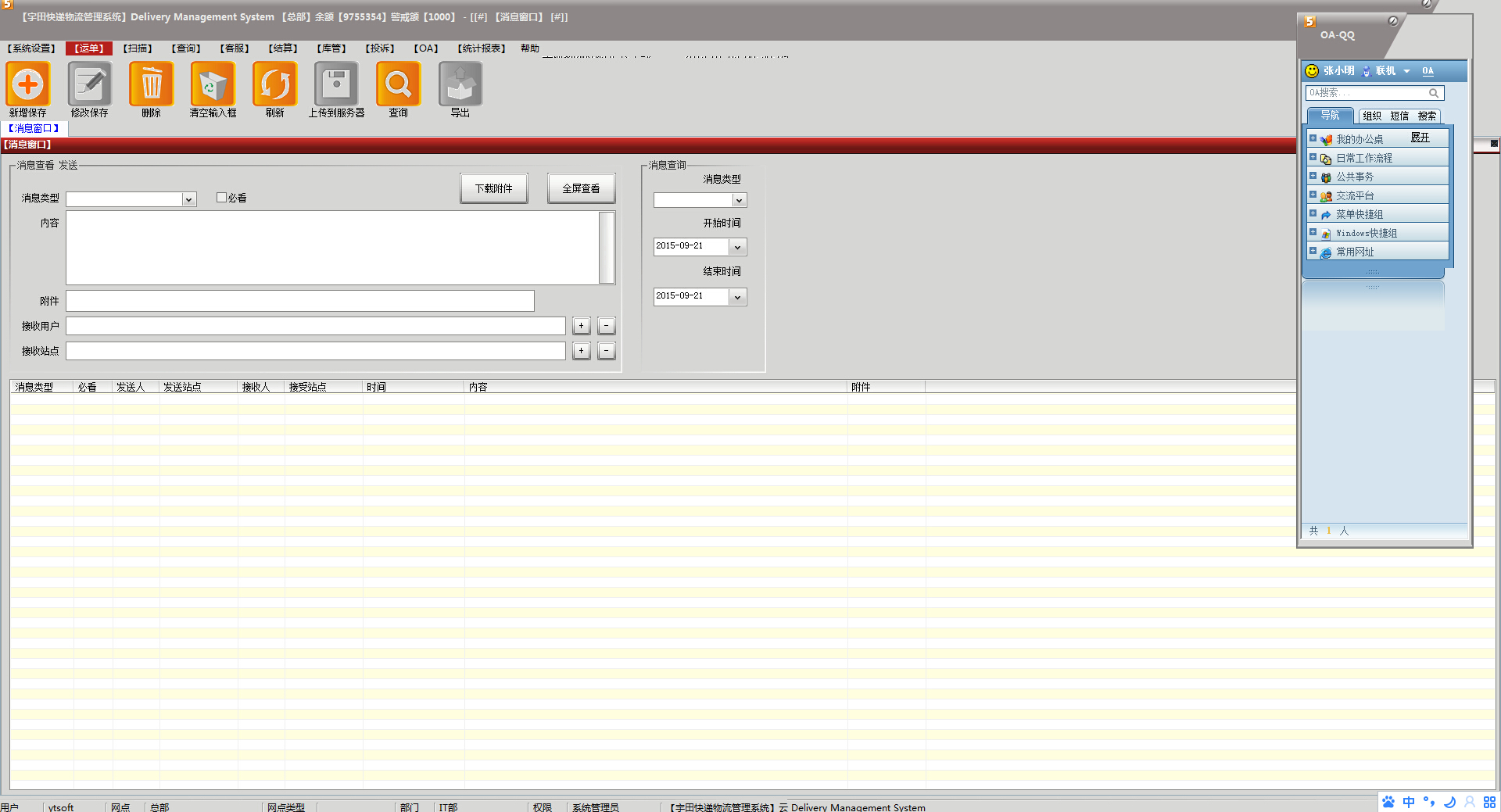The height and width of the screenshot is (812, 1501).
Task: Click the 刷新 refresh icon
Action: (x=274, y=84)
